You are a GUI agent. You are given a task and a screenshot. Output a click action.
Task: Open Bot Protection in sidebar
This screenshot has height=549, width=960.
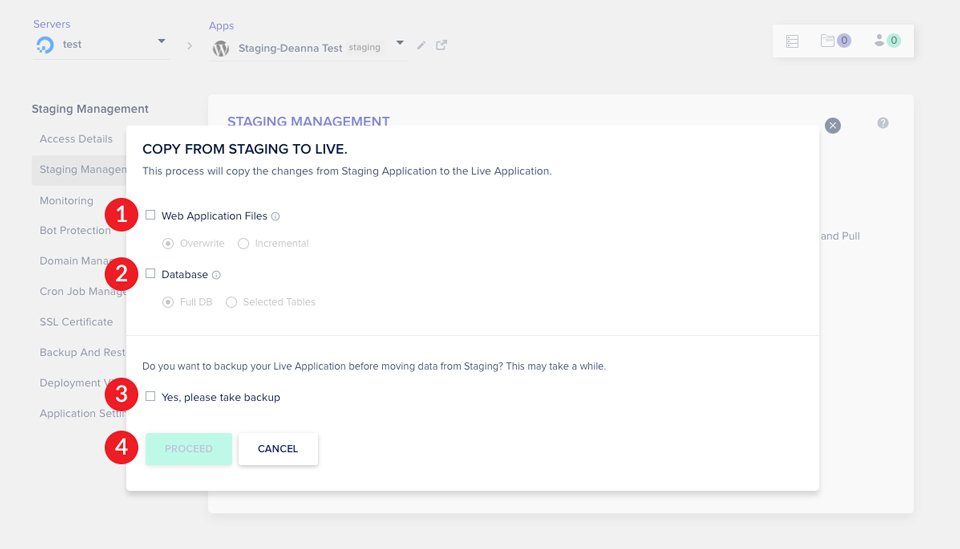75,230
